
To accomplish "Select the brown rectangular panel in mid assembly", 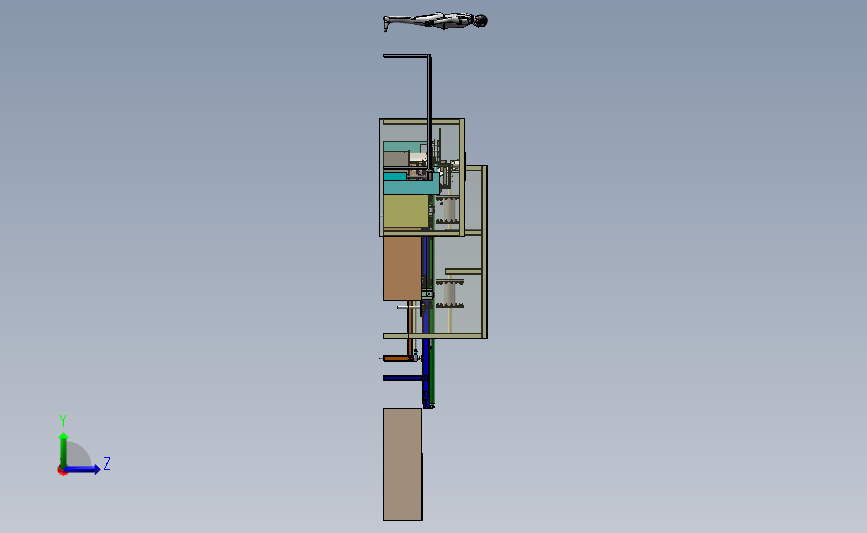I will click(402, 269).
